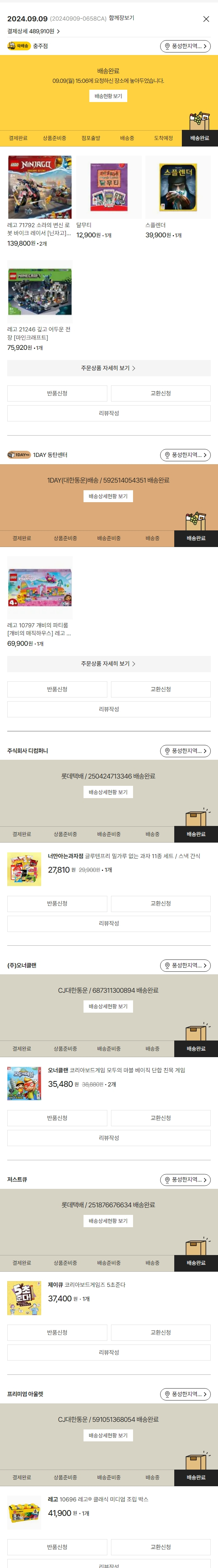Open the 스플렌더 board game thumbnail

click(178, 187)
